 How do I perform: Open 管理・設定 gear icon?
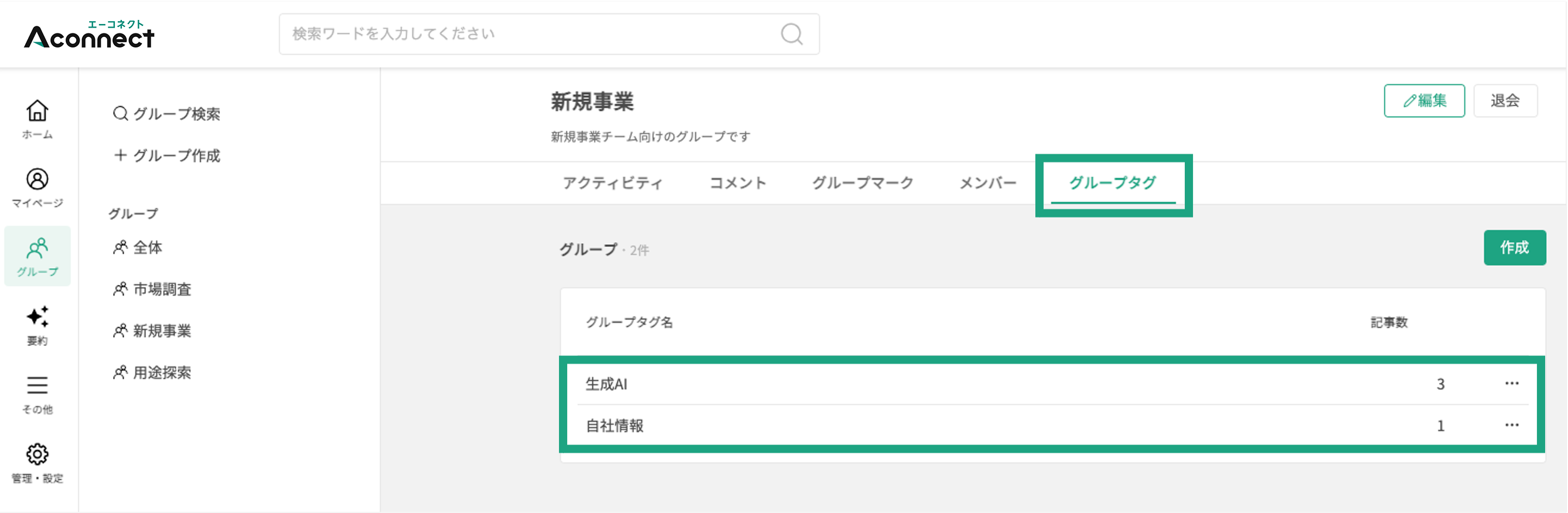coord(37,454)
